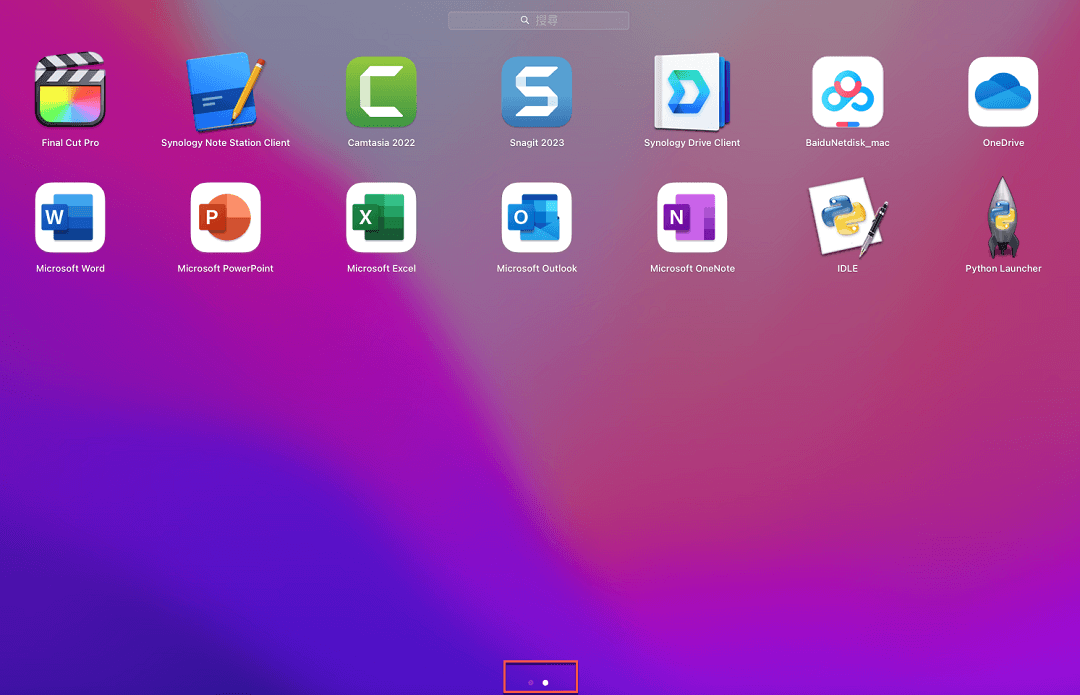
Task: Open the Microsoft PowerPoint app icon
Action: (225, 218)
